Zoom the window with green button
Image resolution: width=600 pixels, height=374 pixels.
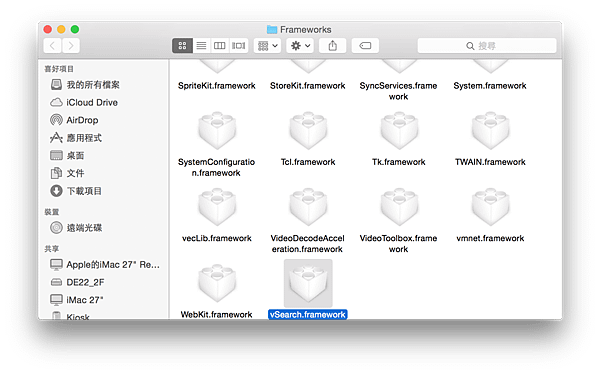[75, 29]
